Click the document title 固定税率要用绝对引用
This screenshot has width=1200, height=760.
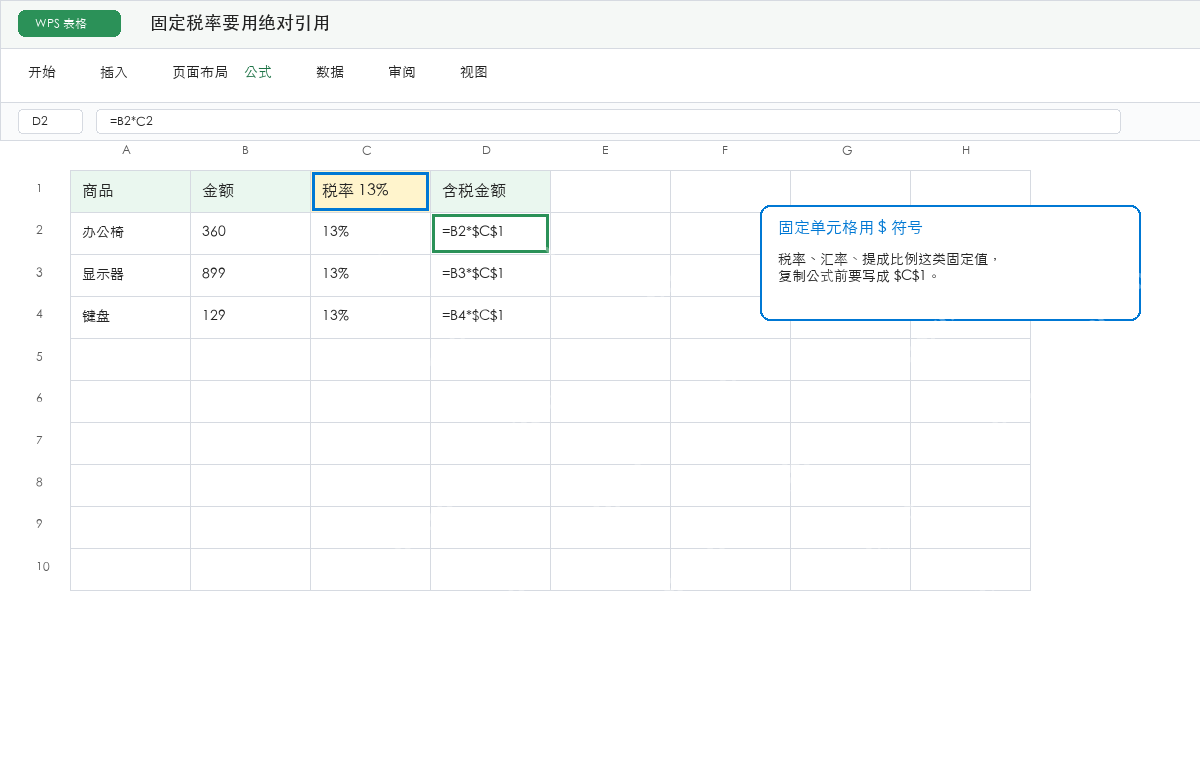[x=240, y=23]
